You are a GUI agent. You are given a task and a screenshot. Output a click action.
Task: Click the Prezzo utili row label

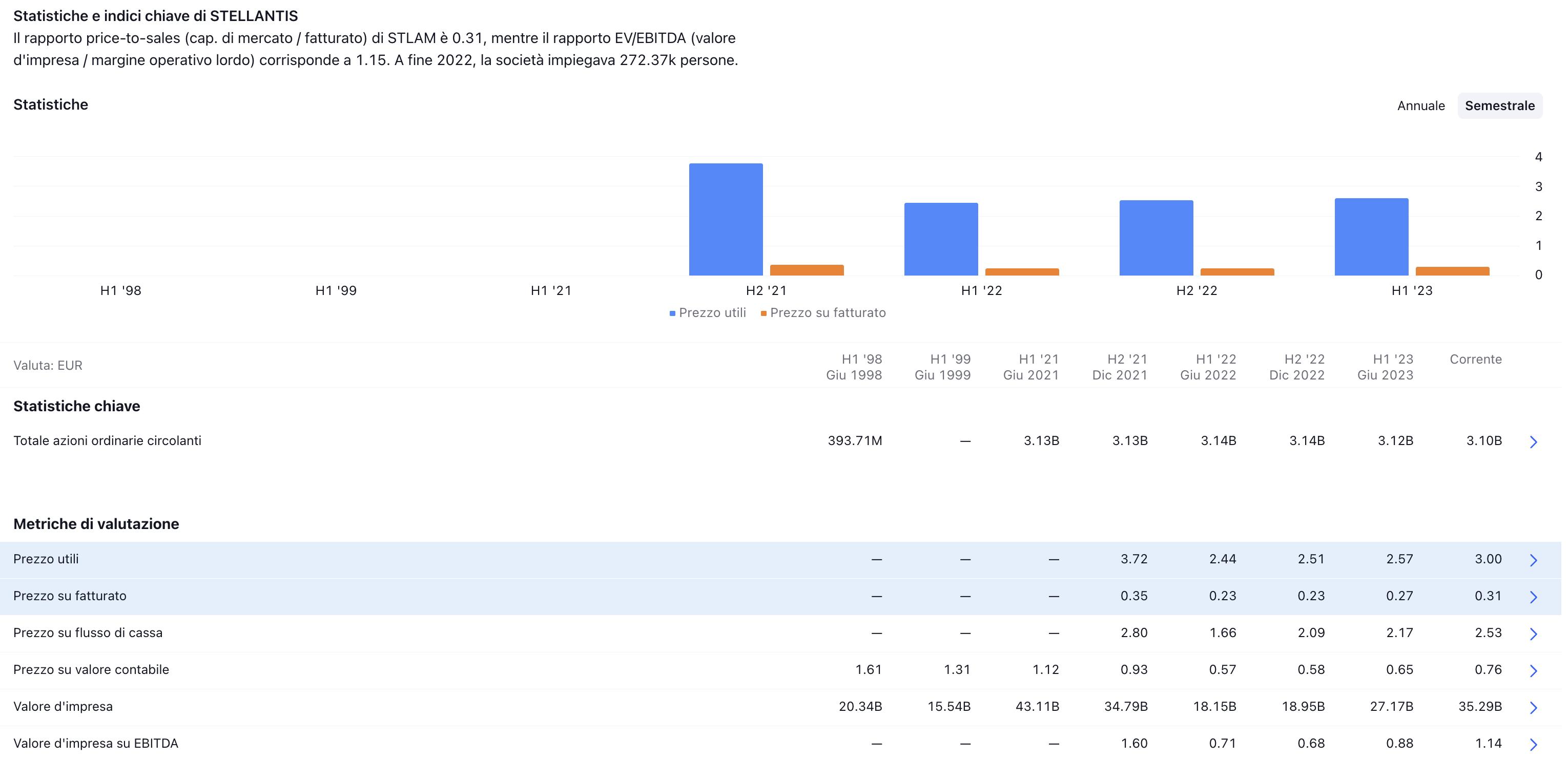(x=46, y=559)
